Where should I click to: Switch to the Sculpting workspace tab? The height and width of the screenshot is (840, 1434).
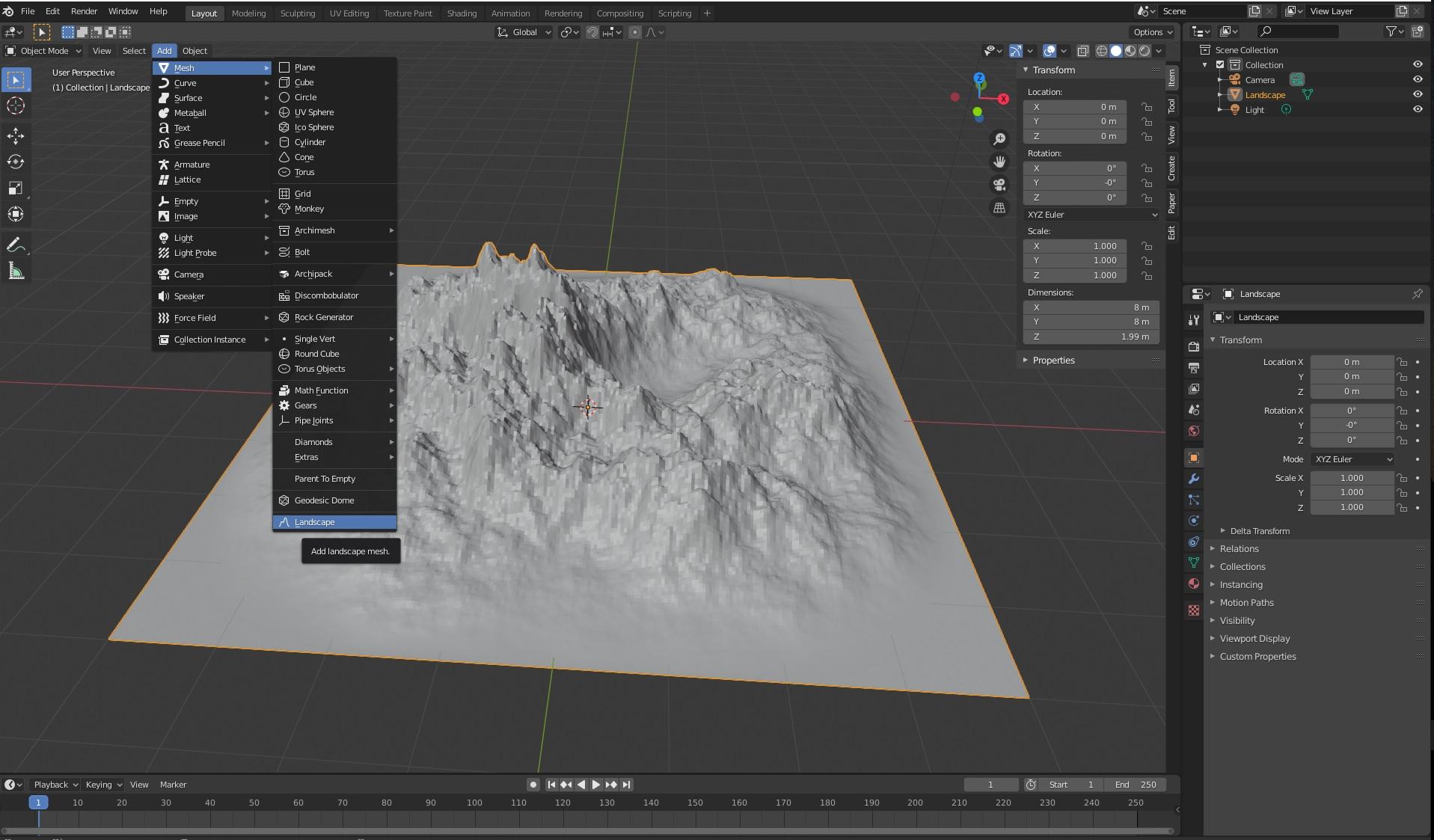[x=298, y=13]
